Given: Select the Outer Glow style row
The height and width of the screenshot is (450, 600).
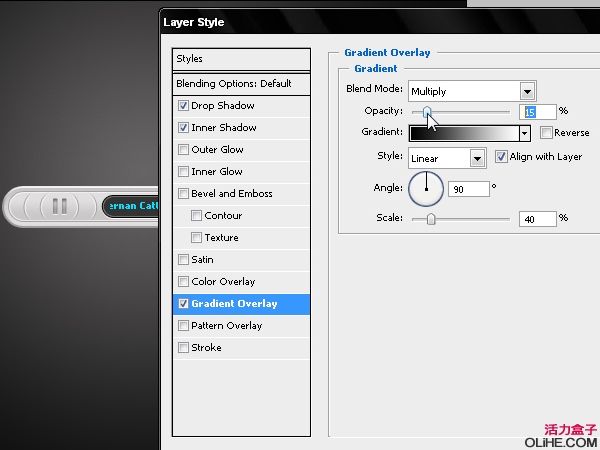Looking at the screenshot, I should [x=241, y=150].
